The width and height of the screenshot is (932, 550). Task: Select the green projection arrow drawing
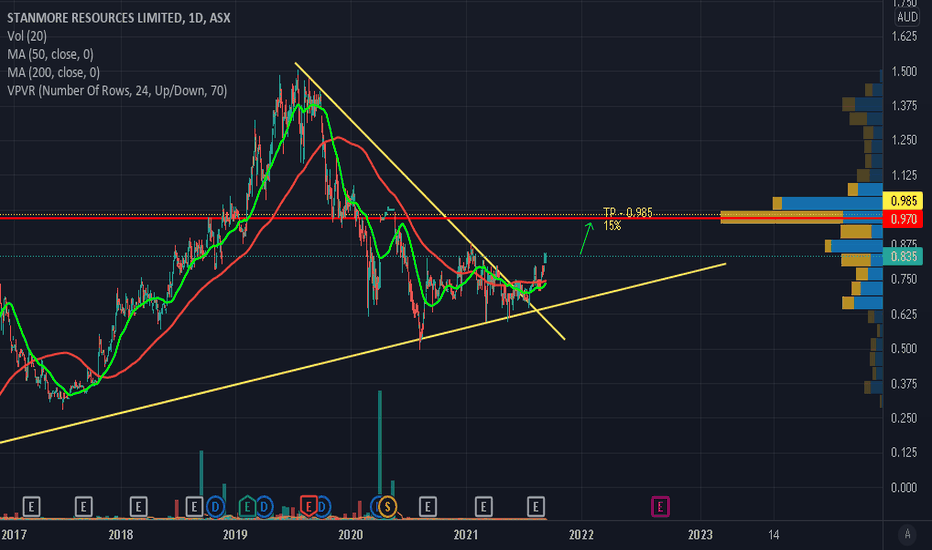coord(586,238)
